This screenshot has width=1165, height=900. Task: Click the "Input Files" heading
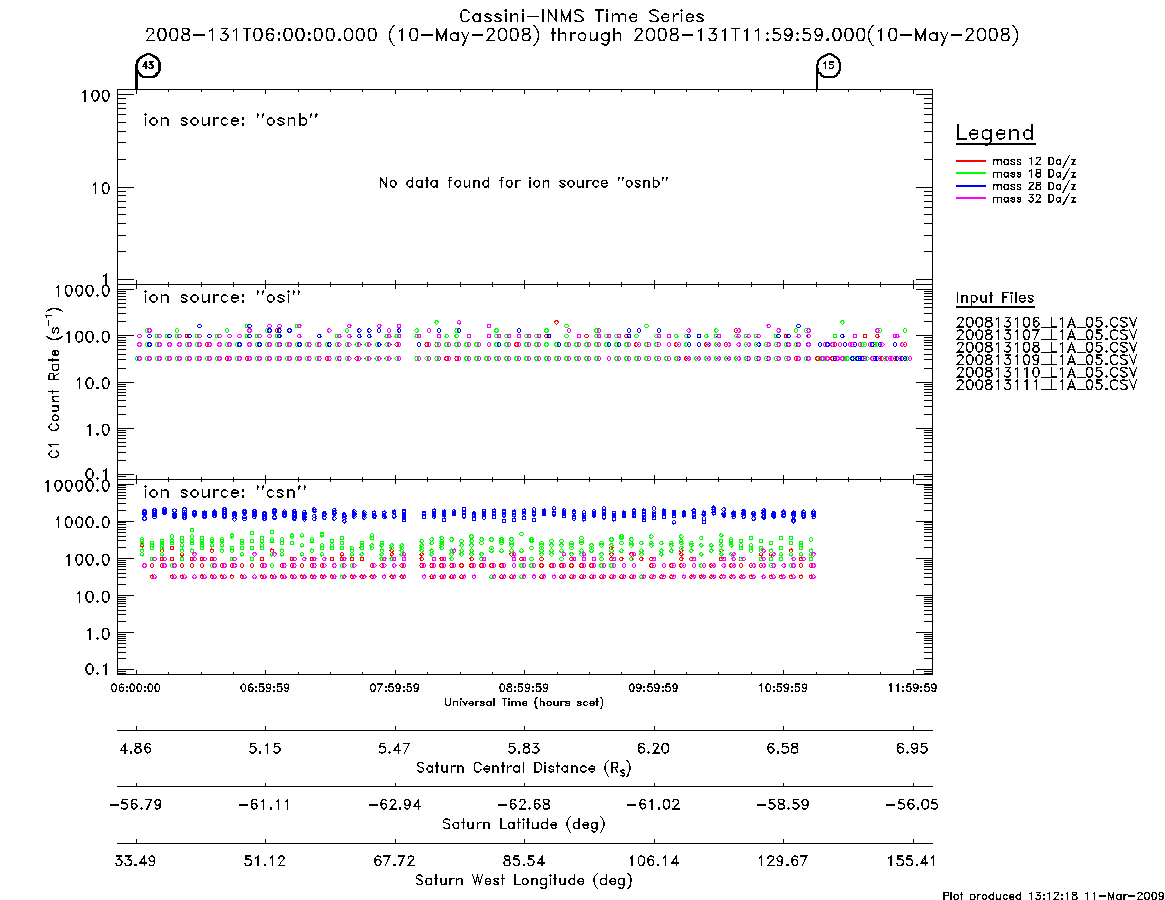pyautogui.click(x=995, y=298)
